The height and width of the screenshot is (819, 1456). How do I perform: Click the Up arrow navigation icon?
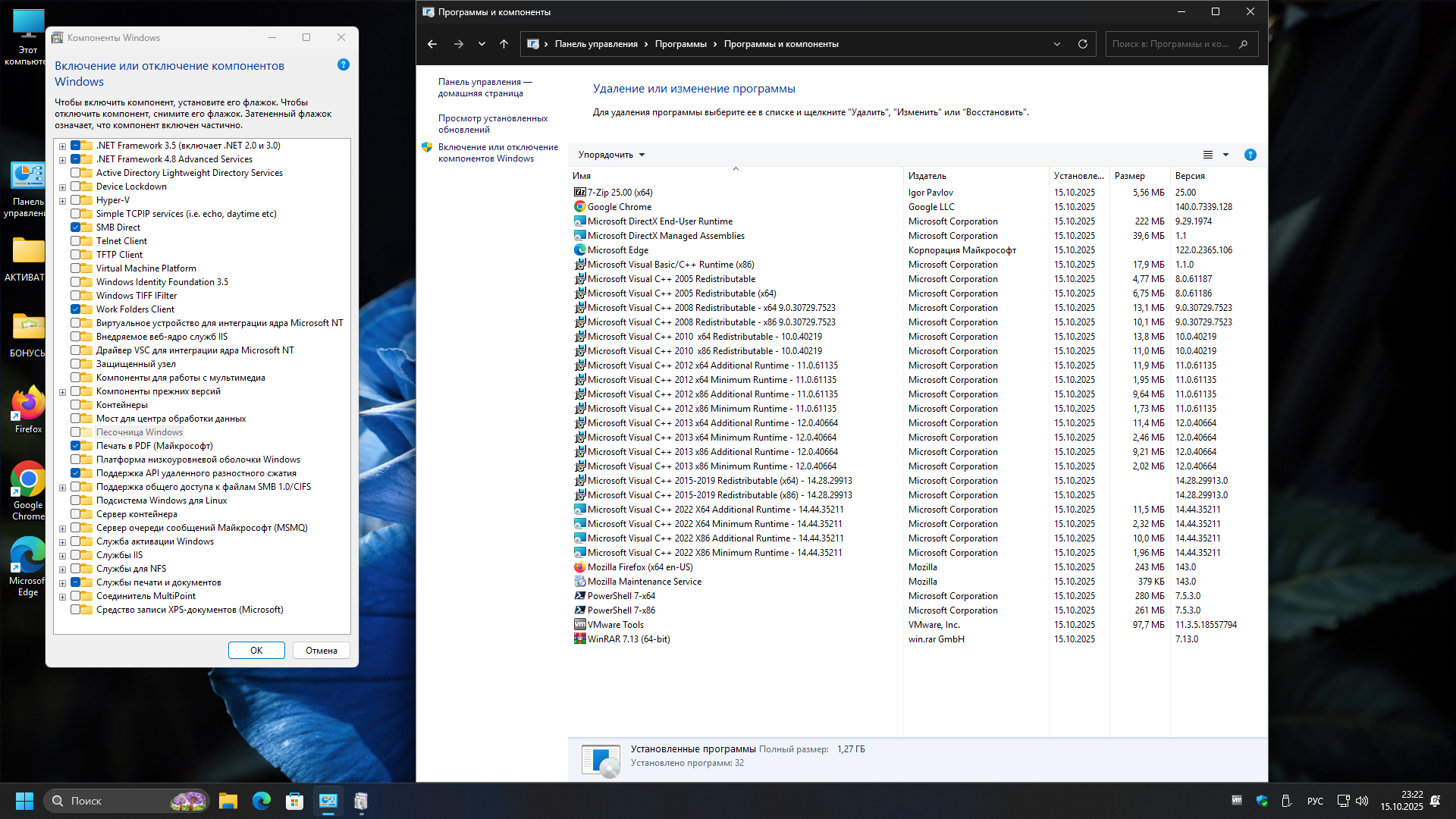(x=504, y=44)
